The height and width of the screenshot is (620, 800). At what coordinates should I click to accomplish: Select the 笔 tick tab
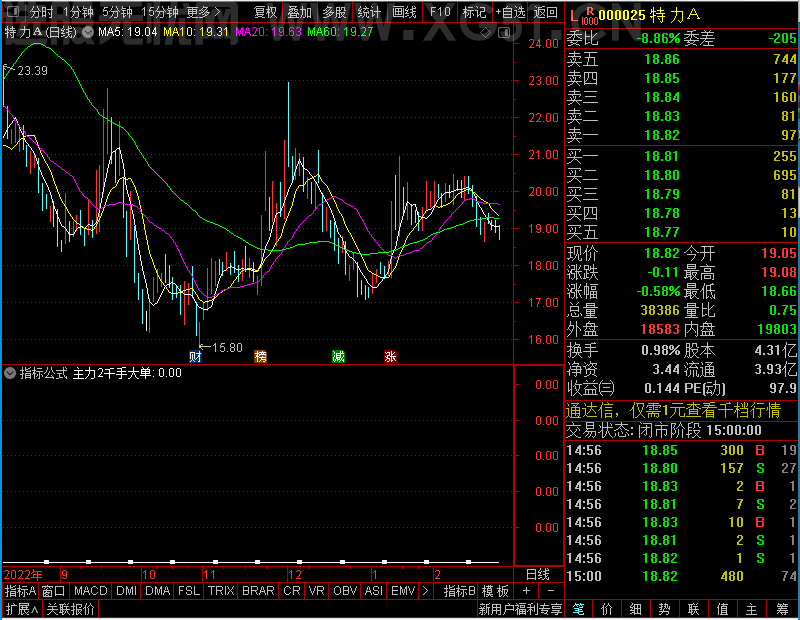[578, 609]
